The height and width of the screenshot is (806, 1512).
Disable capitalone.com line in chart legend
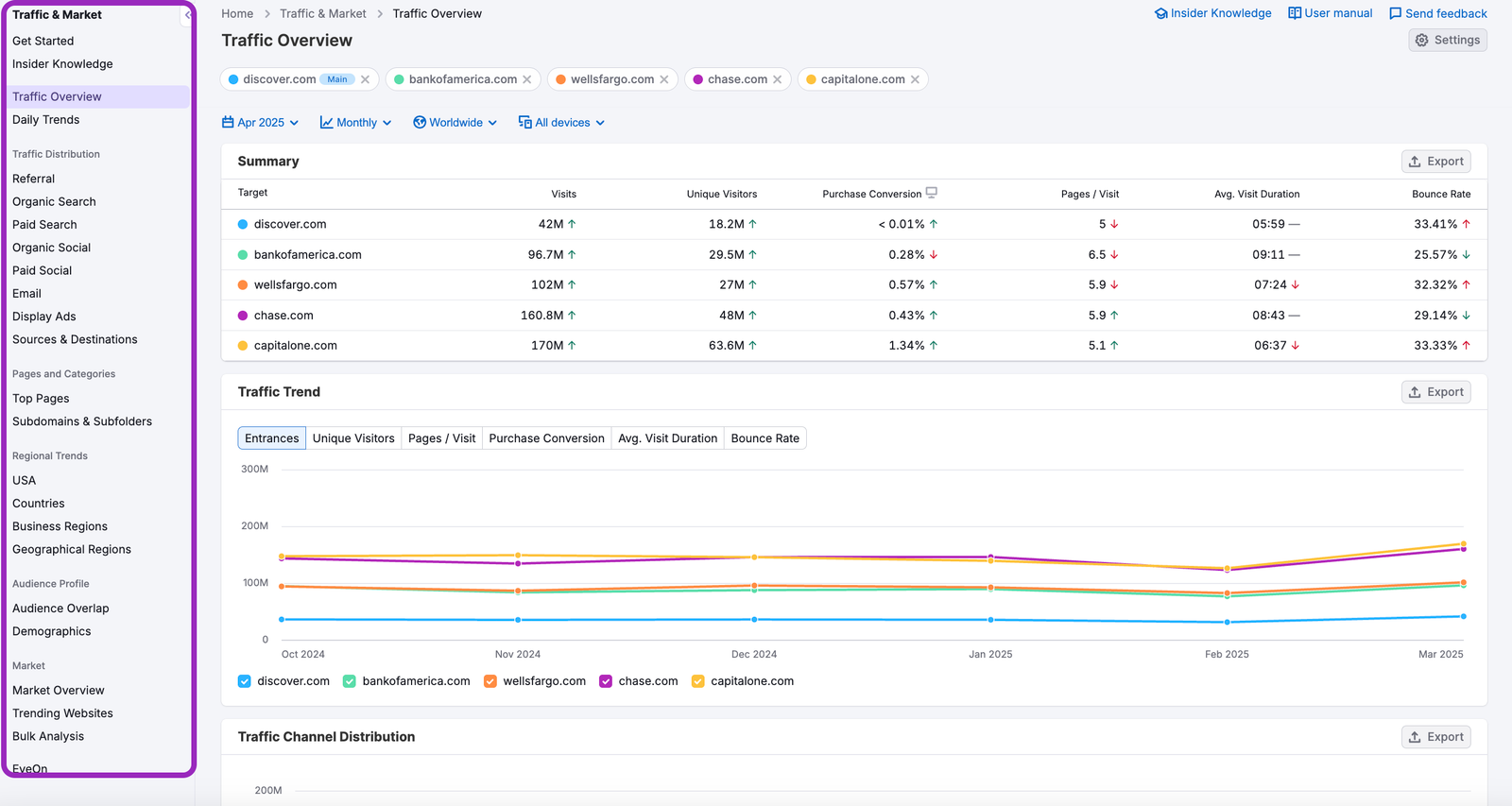pyautogui.click(x=698, y=681)
